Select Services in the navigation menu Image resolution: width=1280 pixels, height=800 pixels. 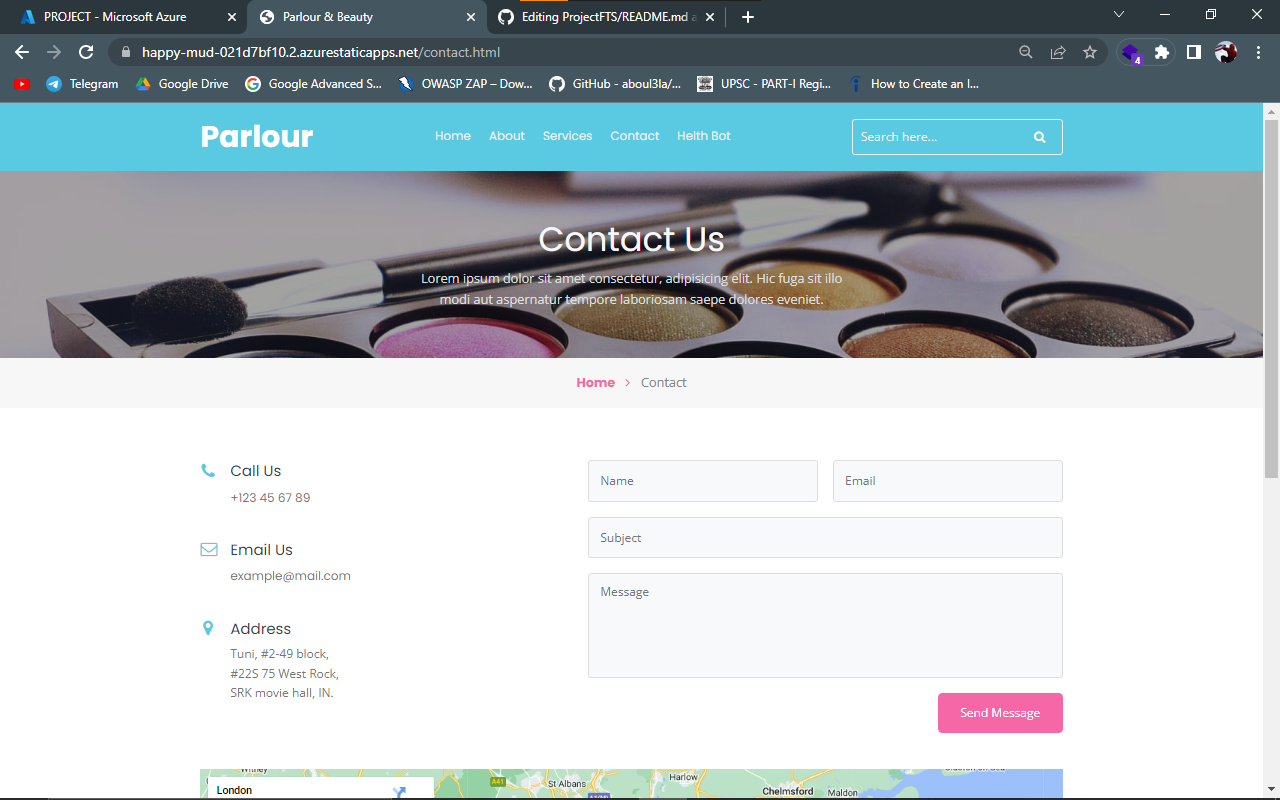pos(567,136)
